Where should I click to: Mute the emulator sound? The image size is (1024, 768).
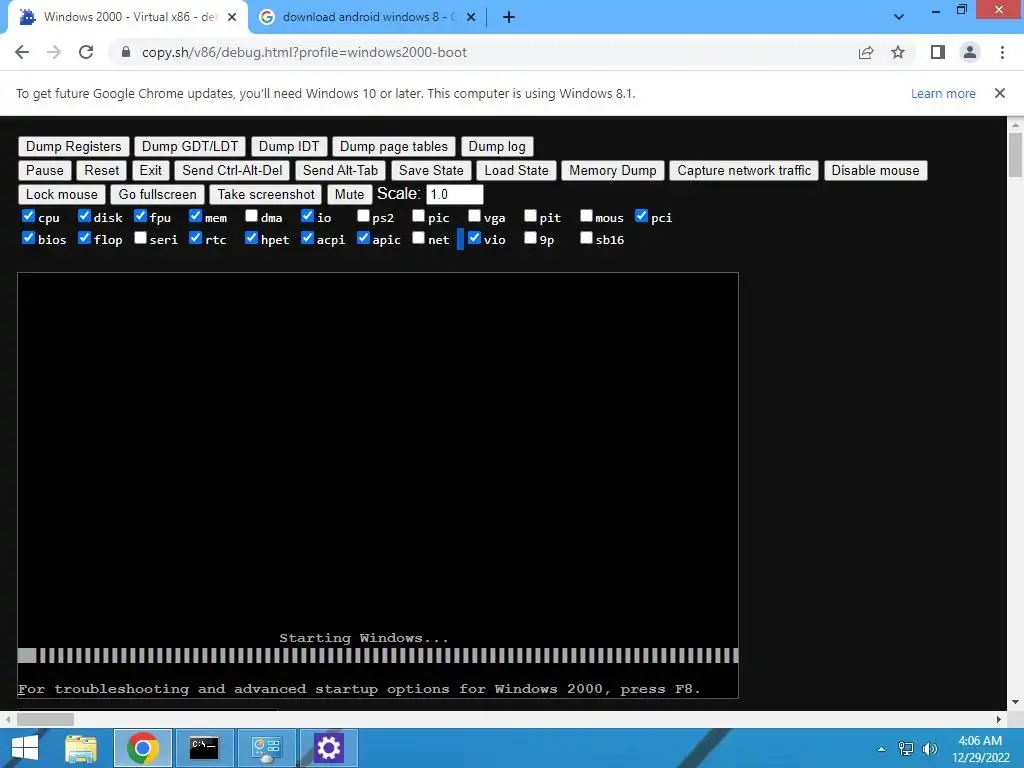[x=349, y=195]
